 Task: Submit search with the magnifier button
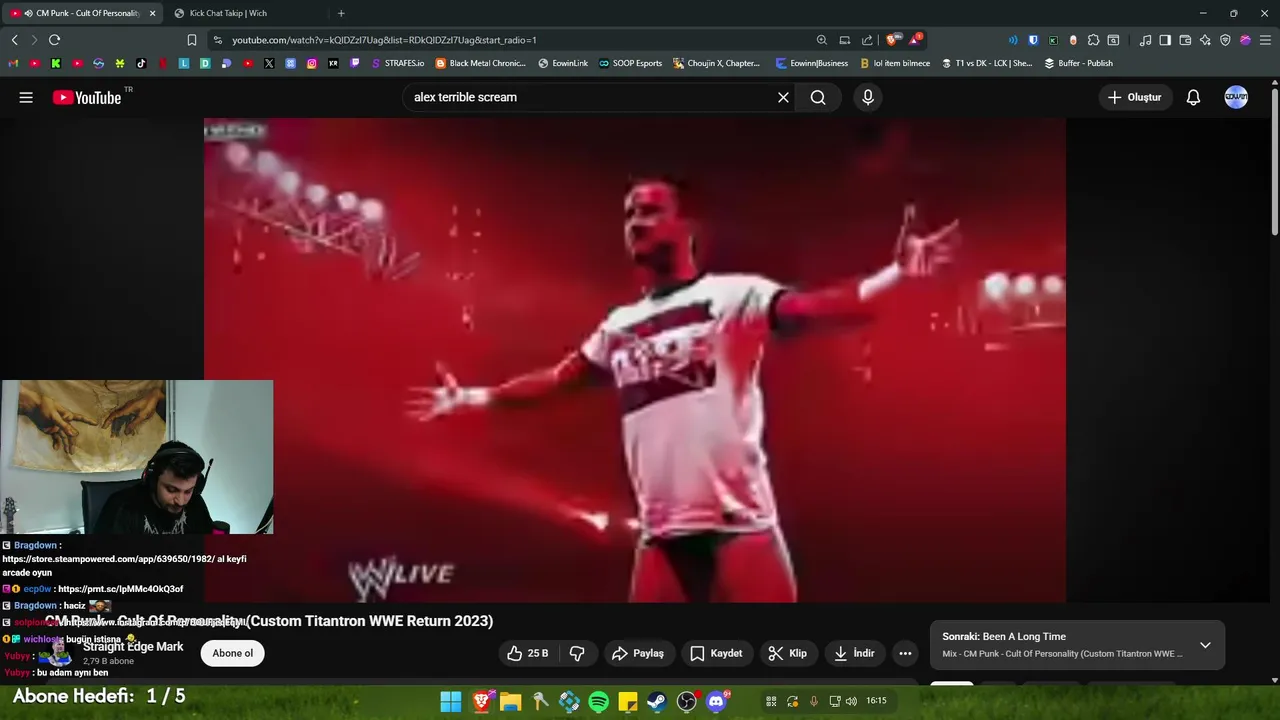(818, 97)
